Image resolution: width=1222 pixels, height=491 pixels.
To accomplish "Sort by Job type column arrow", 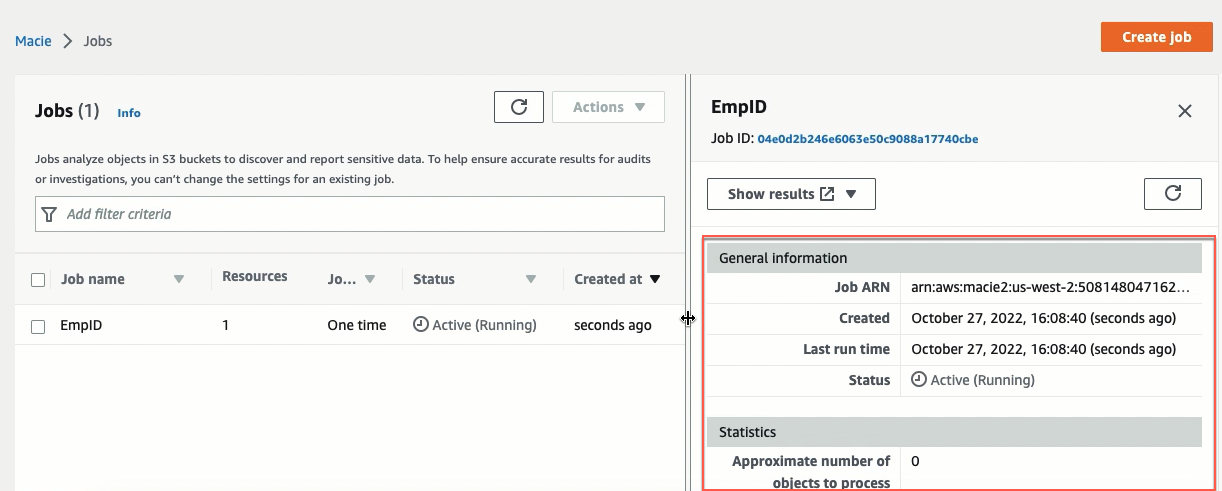I will (x=370, y=280).
